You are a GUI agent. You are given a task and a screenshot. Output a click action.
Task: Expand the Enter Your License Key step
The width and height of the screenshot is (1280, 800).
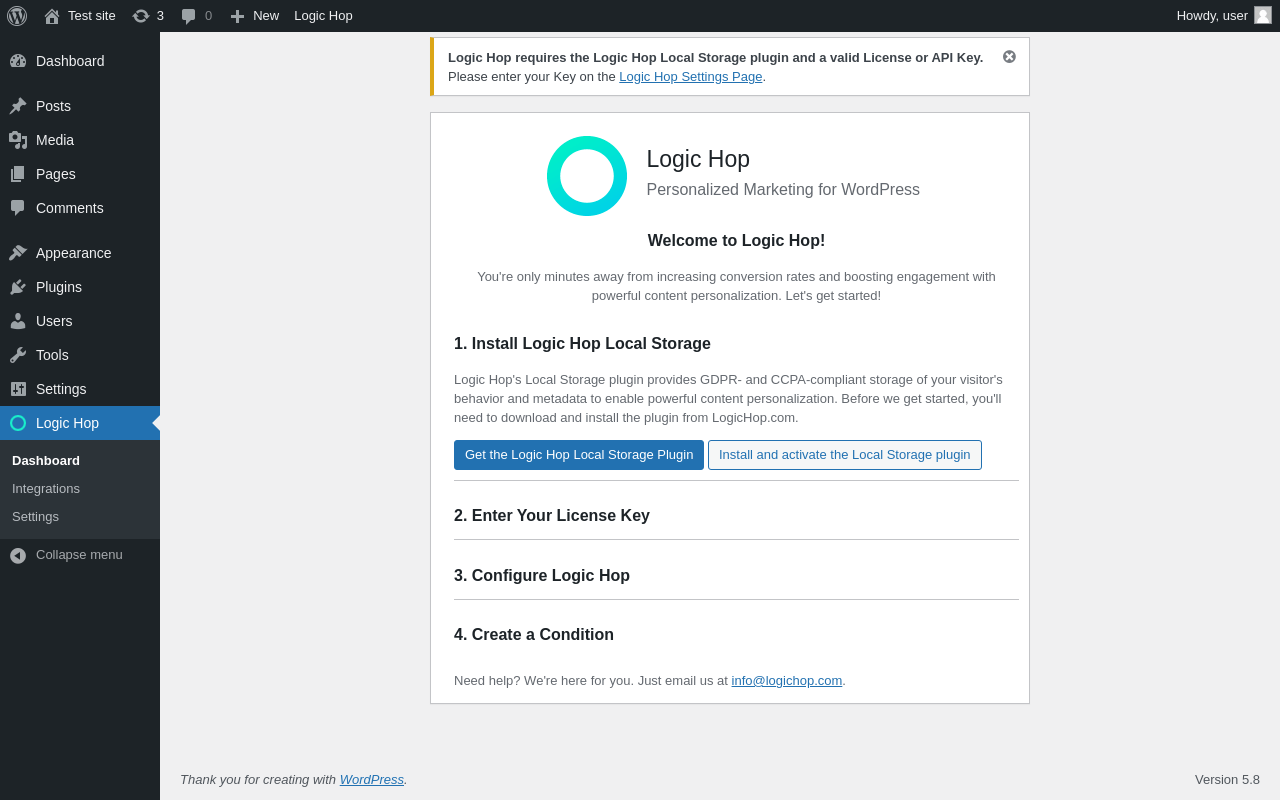[552, 516]
